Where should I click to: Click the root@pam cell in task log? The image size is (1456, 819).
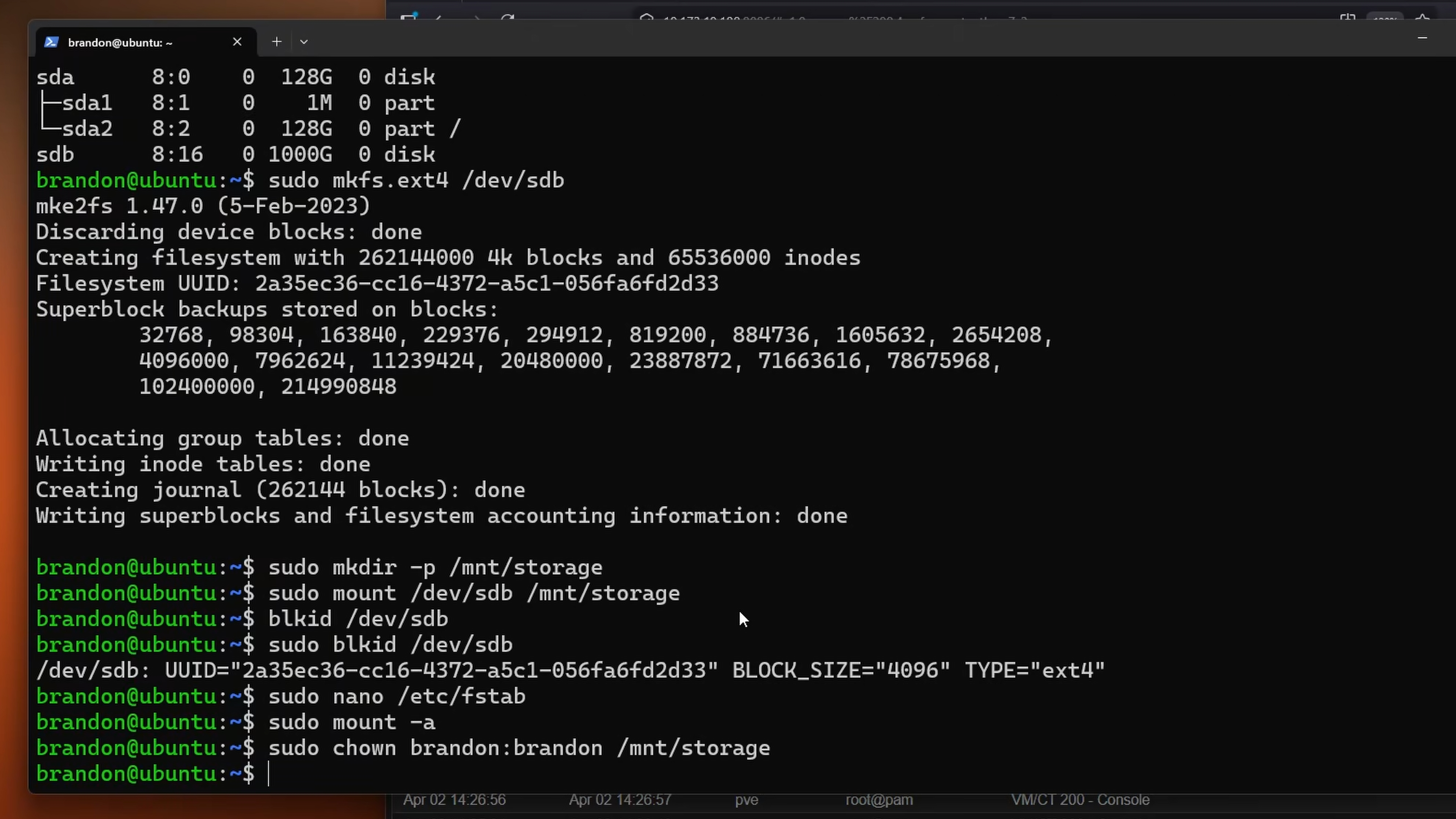tap(879, 800)
